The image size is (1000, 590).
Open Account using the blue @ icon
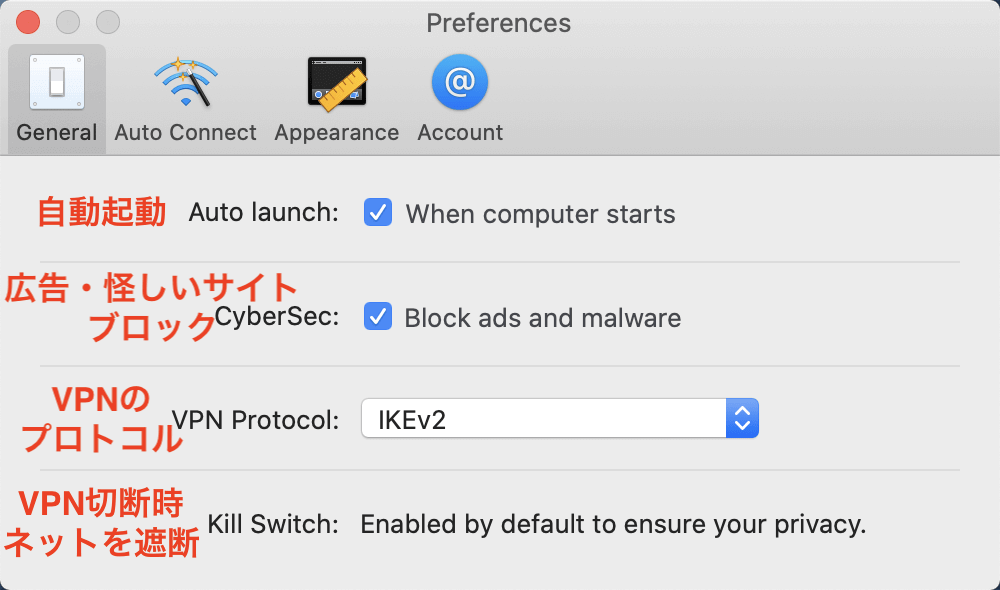point(460,82)
